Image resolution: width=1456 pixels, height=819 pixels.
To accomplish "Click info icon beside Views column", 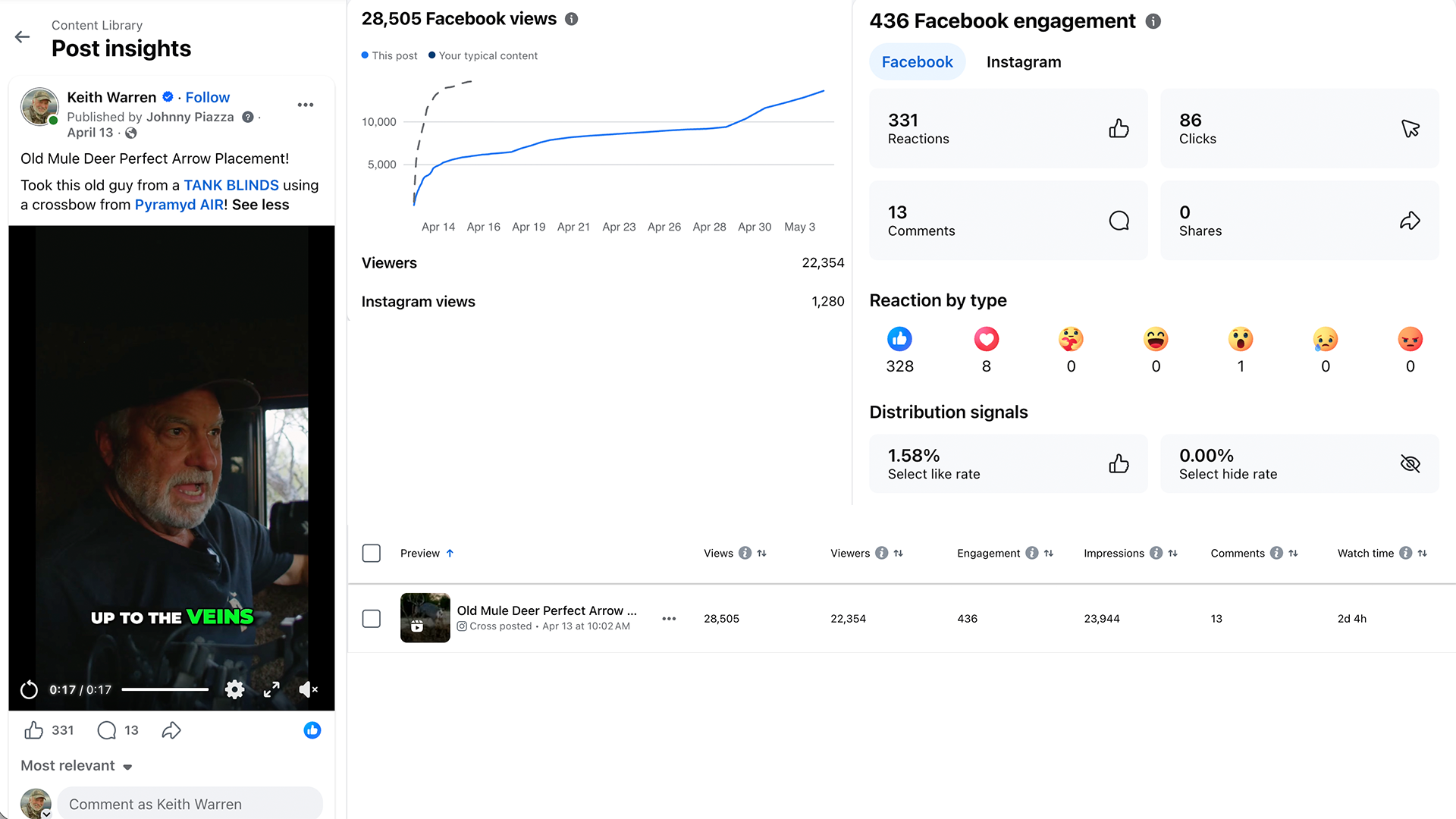I will [x=745, y=554].
